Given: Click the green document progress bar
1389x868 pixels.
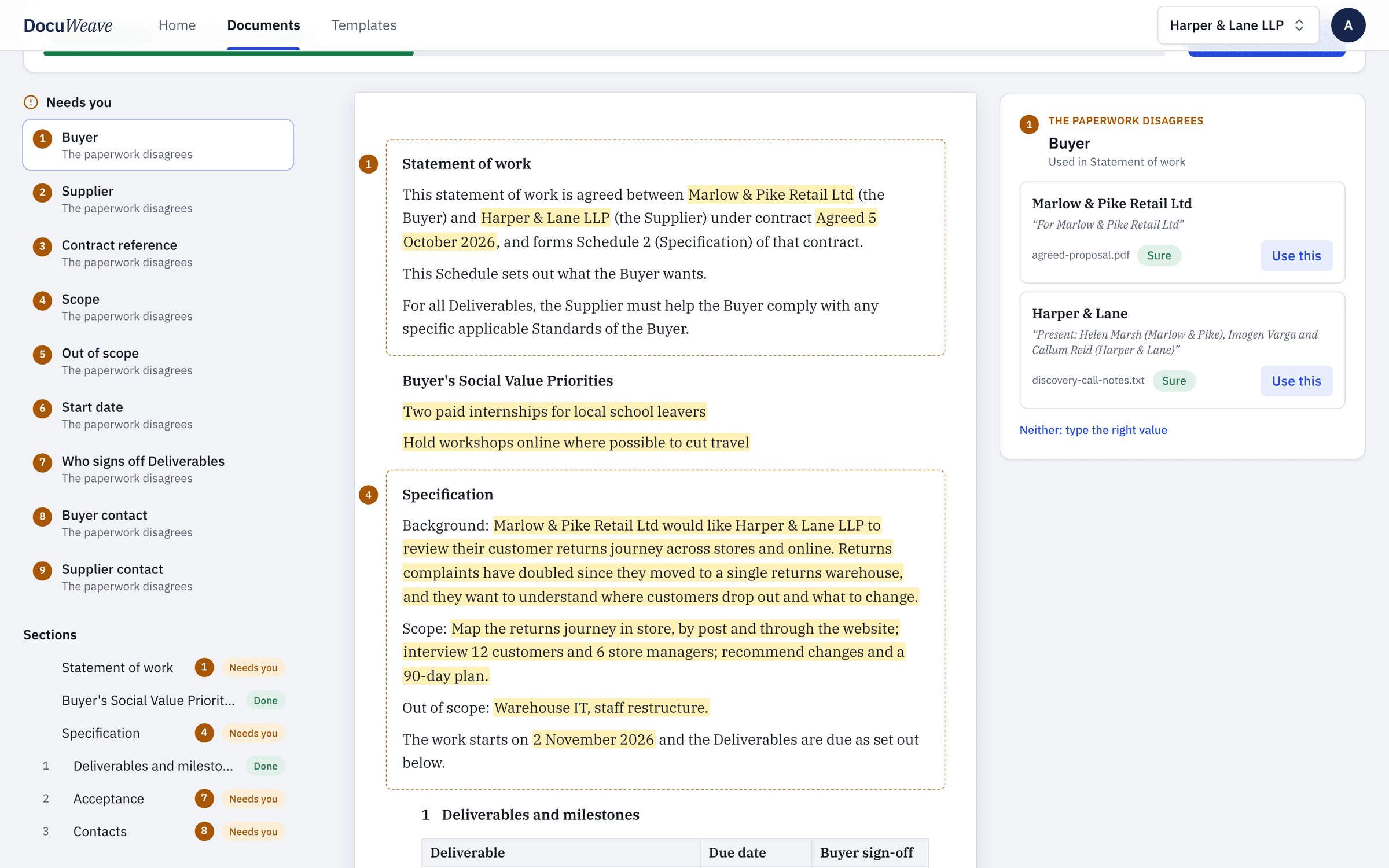Looking at the screenshot, I should [228, 53].
